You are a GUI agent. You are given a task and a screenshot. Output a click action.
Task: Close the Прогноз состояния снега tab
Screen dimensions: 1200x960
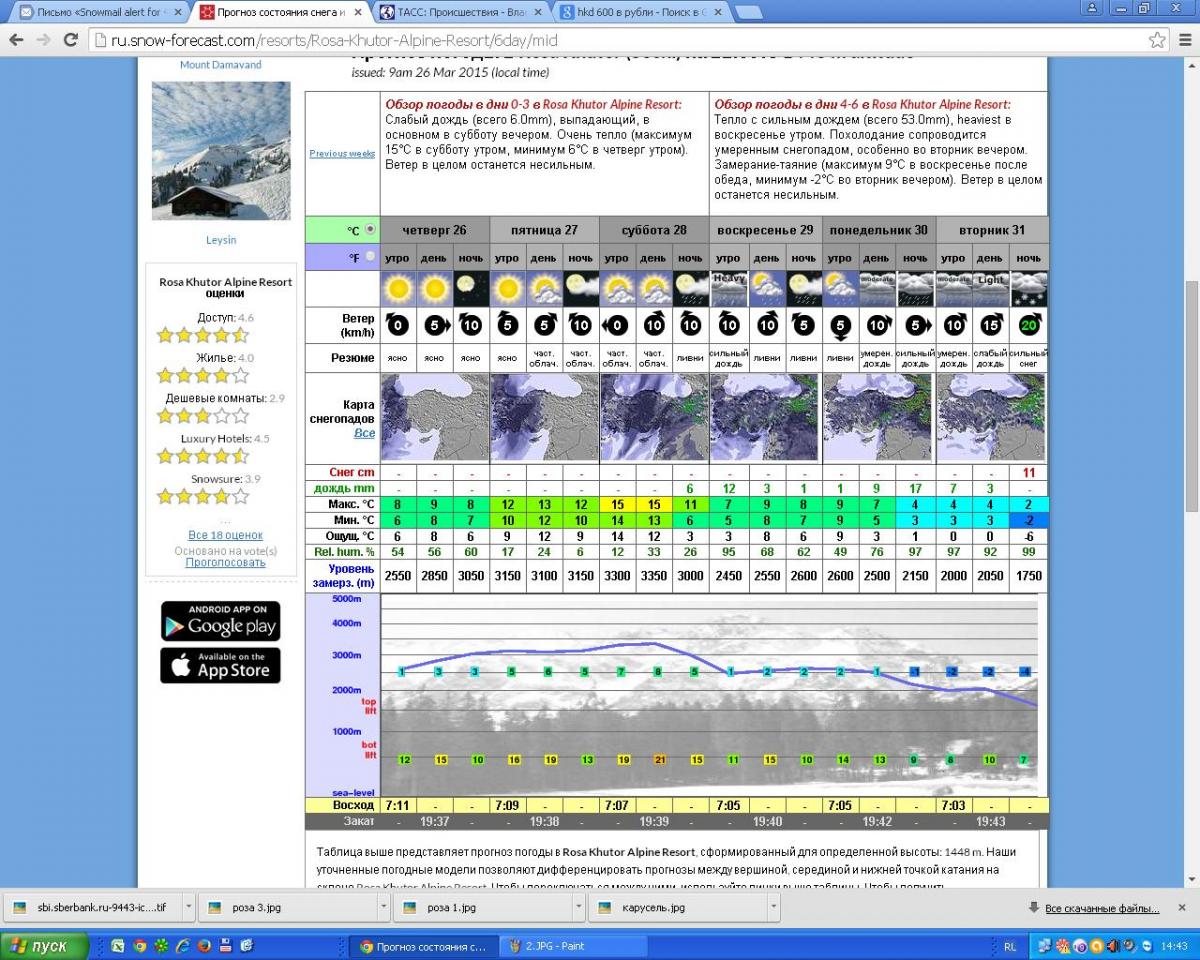(358, 12)
